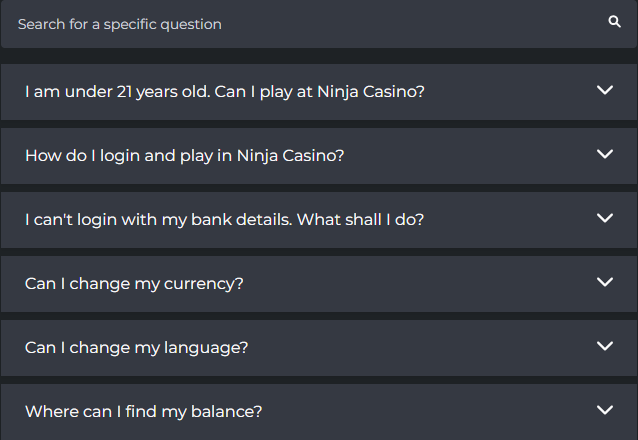Expand the under 21 years old question chevron
The height and width of the screenshot is (440, 638).
click(605, 90)
